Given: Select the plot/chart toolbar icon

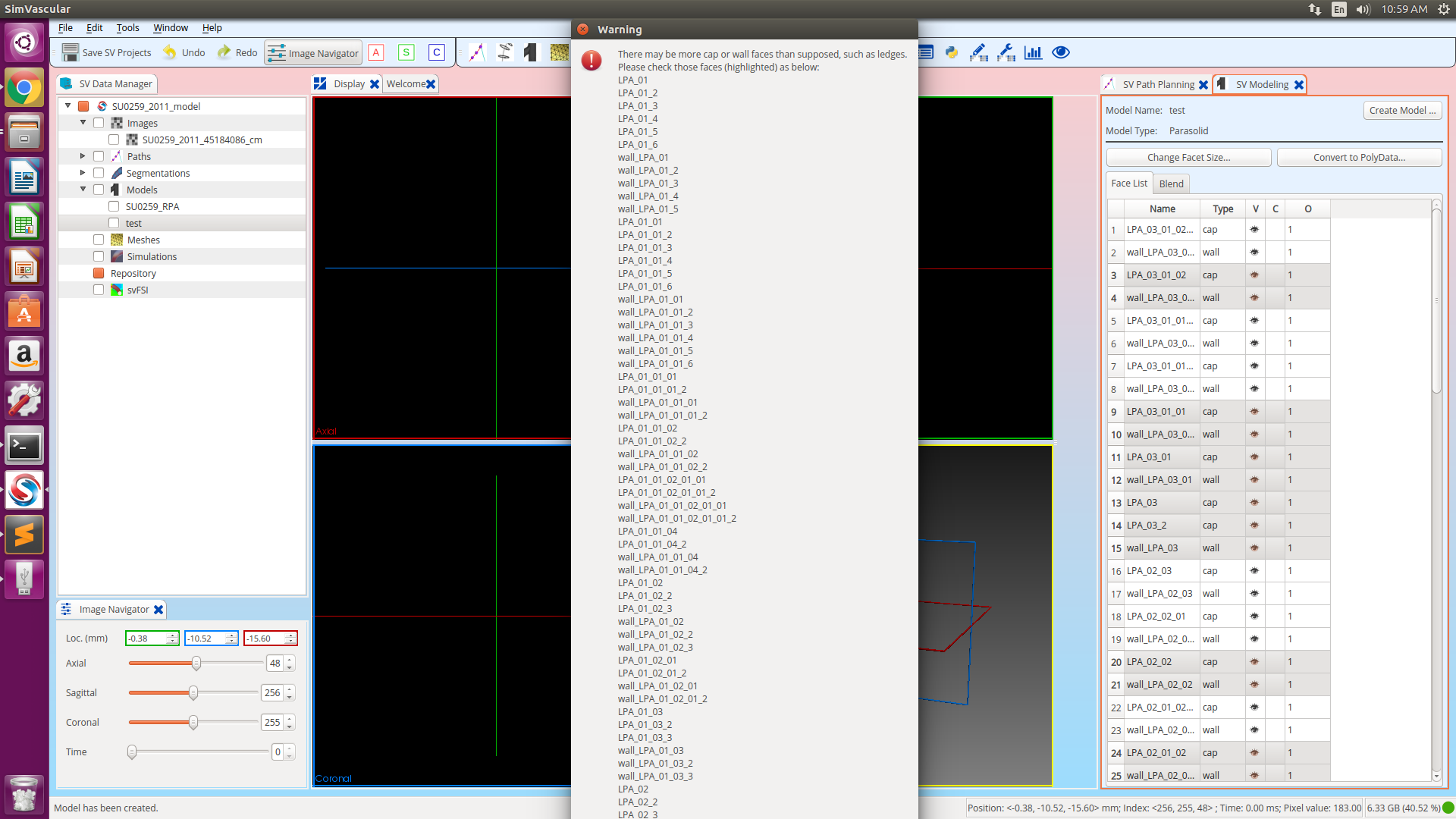Looking at the screenshot, I should 1034,52.
